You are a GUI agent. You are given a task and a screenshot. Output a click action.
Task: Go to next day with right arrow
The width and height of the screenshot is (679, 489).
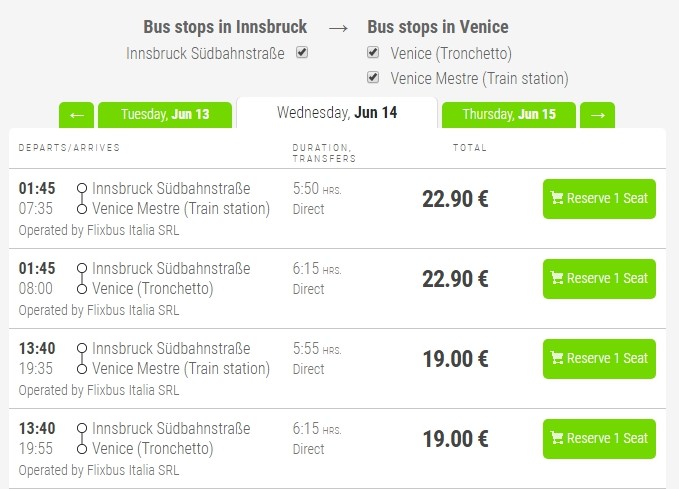point(597,115)
